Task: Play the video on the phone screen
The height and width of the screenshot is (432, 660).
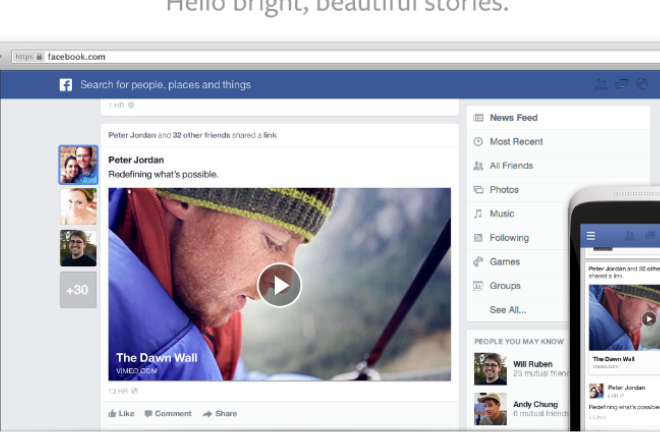Action: [x=649, y=319]
